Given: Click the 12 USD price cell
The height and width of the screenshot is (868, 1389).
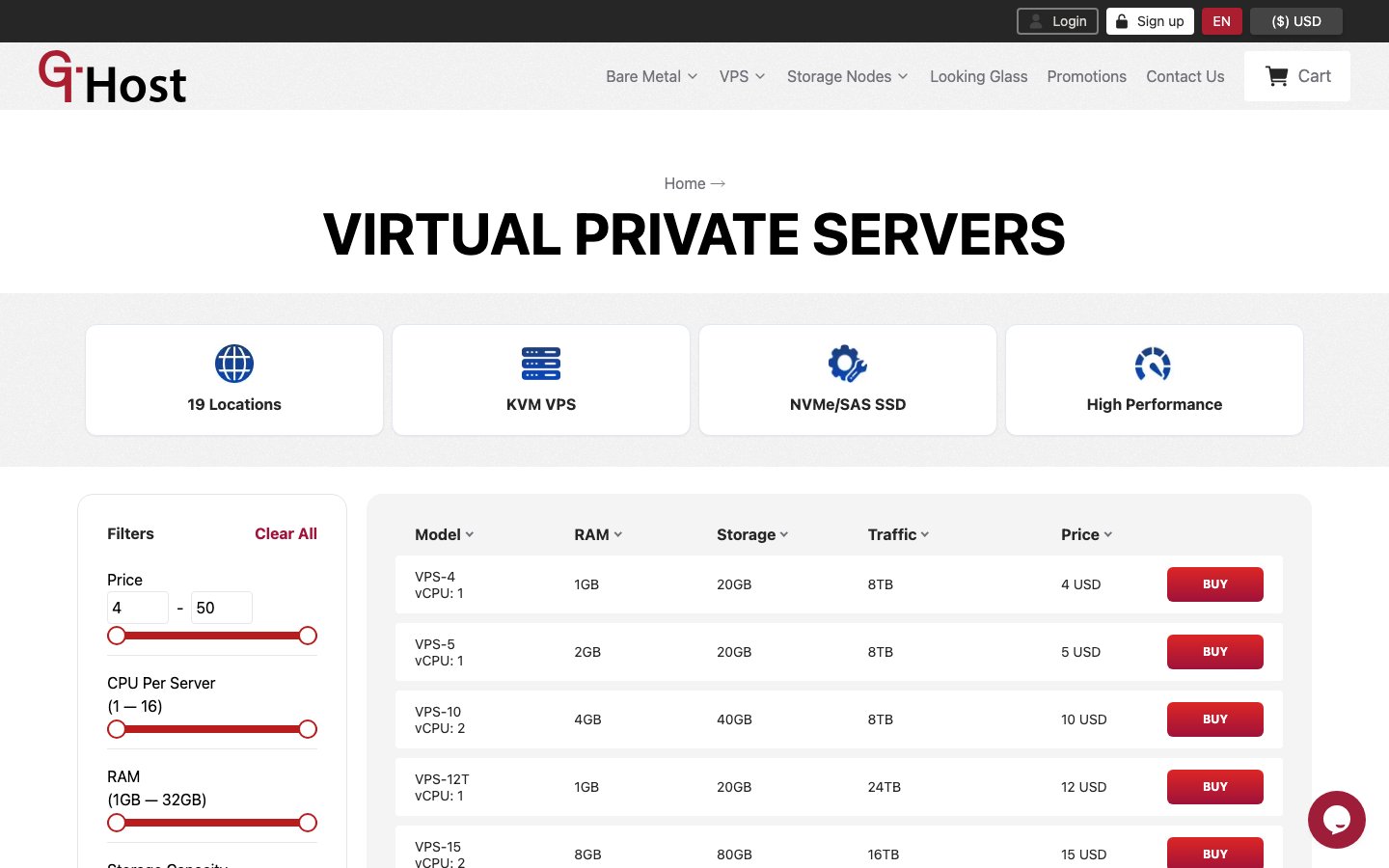Looking at the screenshot, I should [1083, 787].
